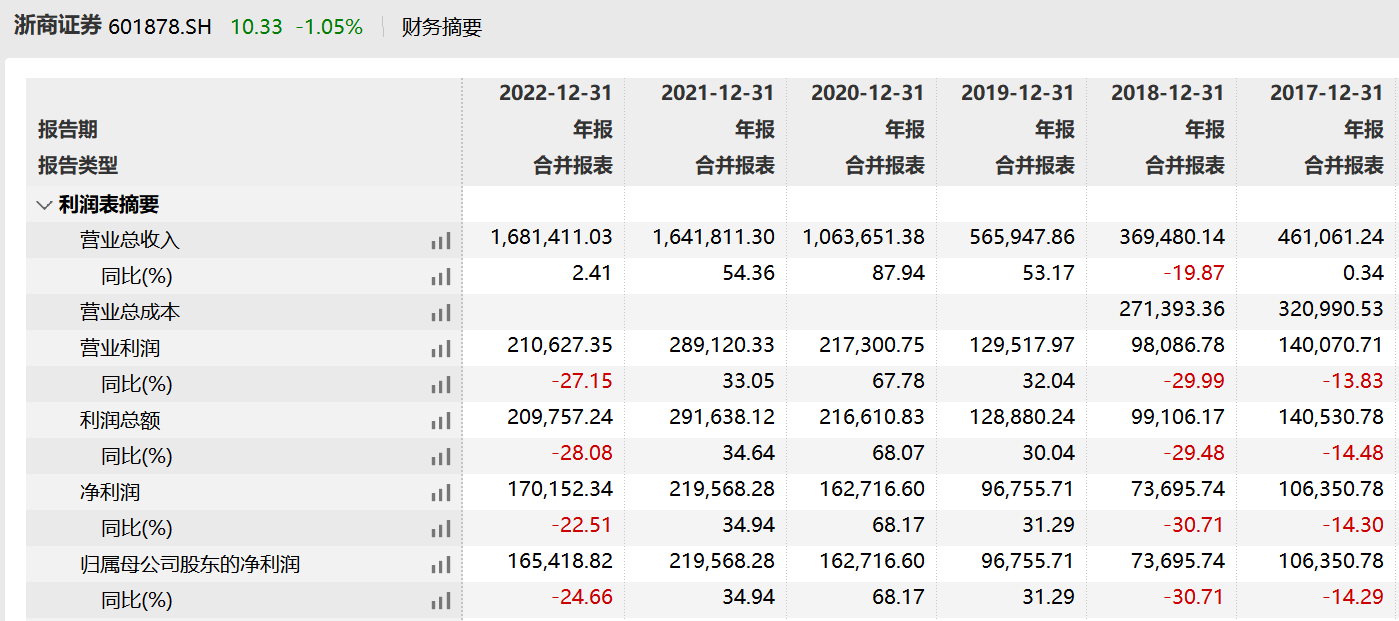The height and width of the screenshot is (621, 1399).
Task: Click total cost value 320,990.53
Action: pyautogui.click(x=1331, y=310)
